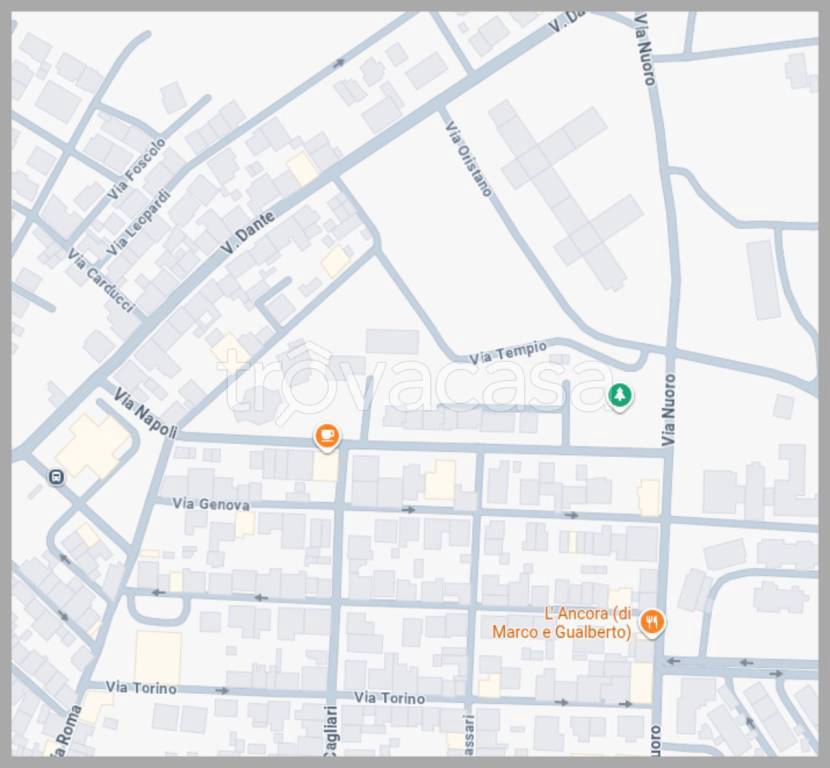830x768 pixels.
Task: Select the Via Napoli street label
Action: 145,413
